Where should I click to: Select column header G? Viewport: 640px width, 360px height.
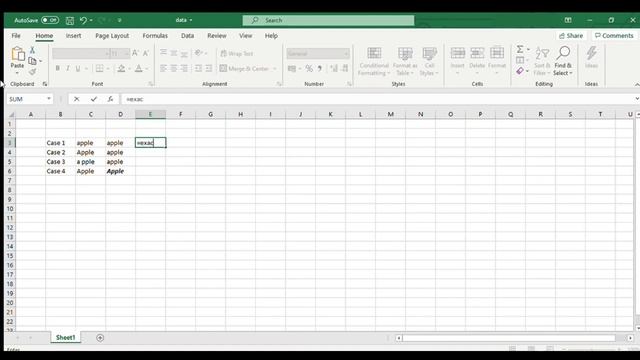(x=211, y=114)
